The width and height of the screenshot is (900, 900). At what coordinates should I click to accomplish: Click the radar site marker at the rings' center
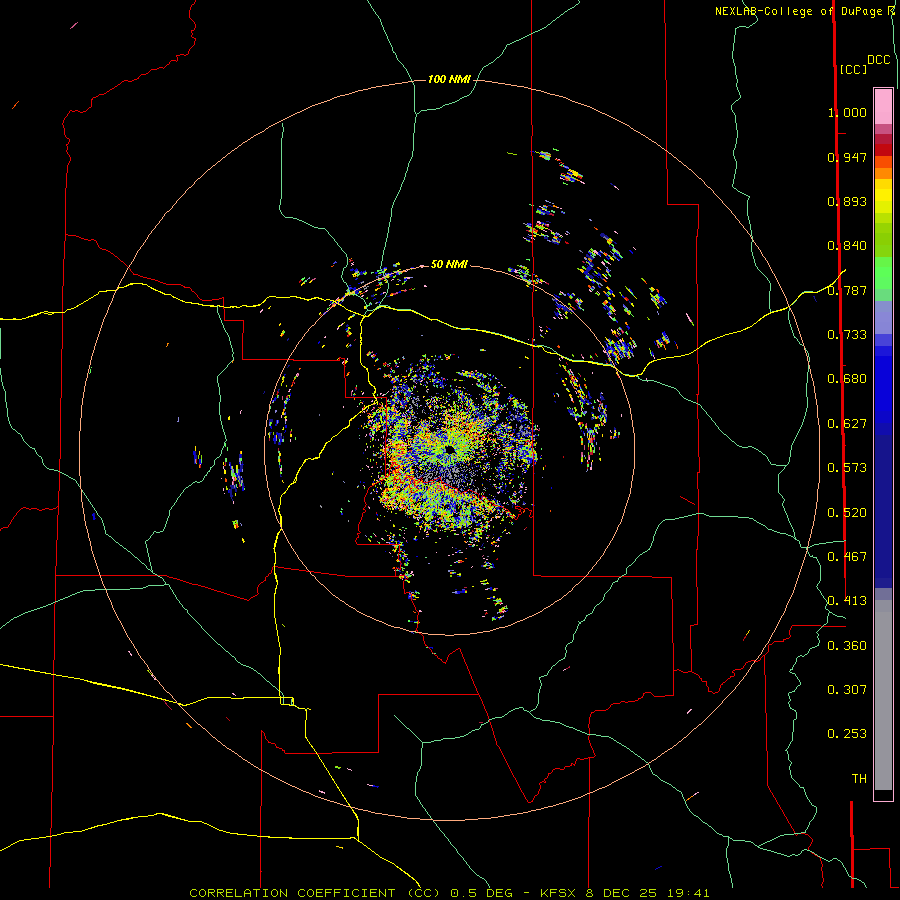(x=449, y=450)
